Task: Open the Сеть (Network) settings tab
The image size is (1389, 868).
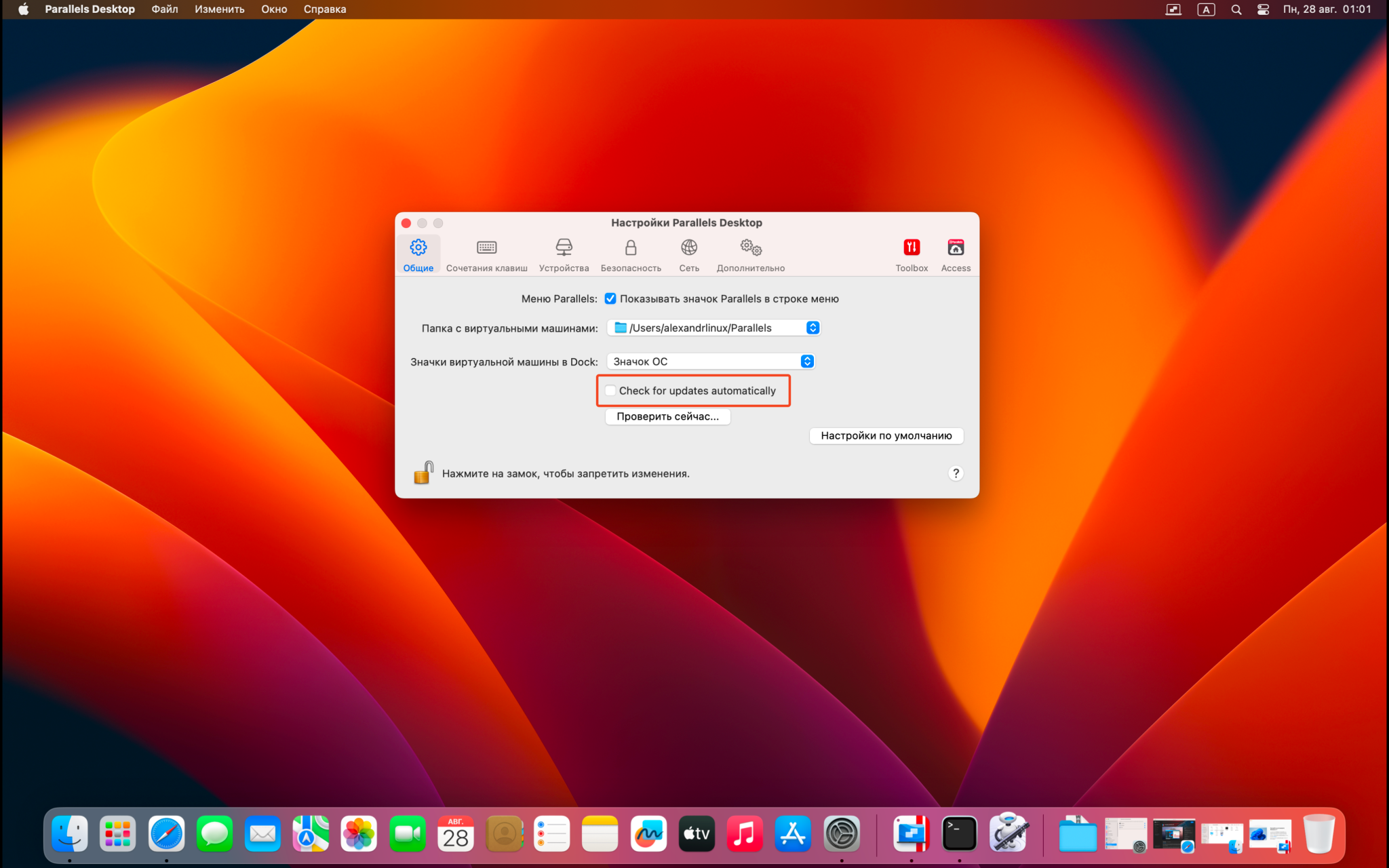Action: [690, 255]
